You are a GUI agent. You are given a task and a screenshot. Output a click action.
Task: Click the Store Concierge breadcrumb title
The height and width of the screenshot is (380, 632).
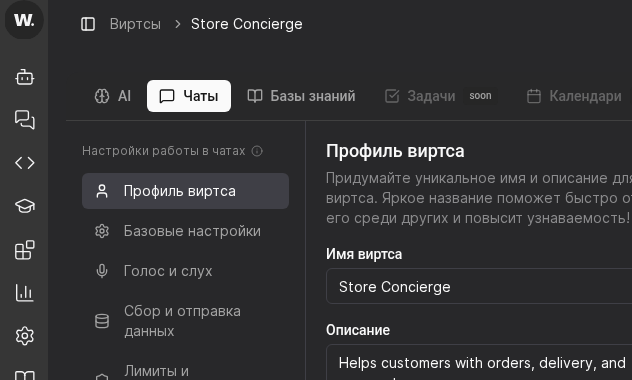click(x=247, y=24)
